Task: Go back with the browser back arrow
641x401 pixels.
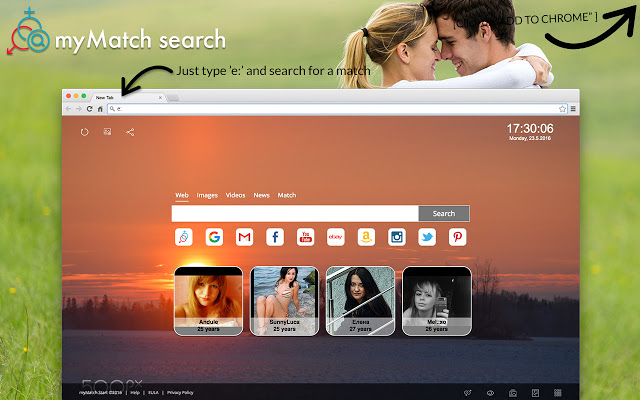Action: click(69, 109)
